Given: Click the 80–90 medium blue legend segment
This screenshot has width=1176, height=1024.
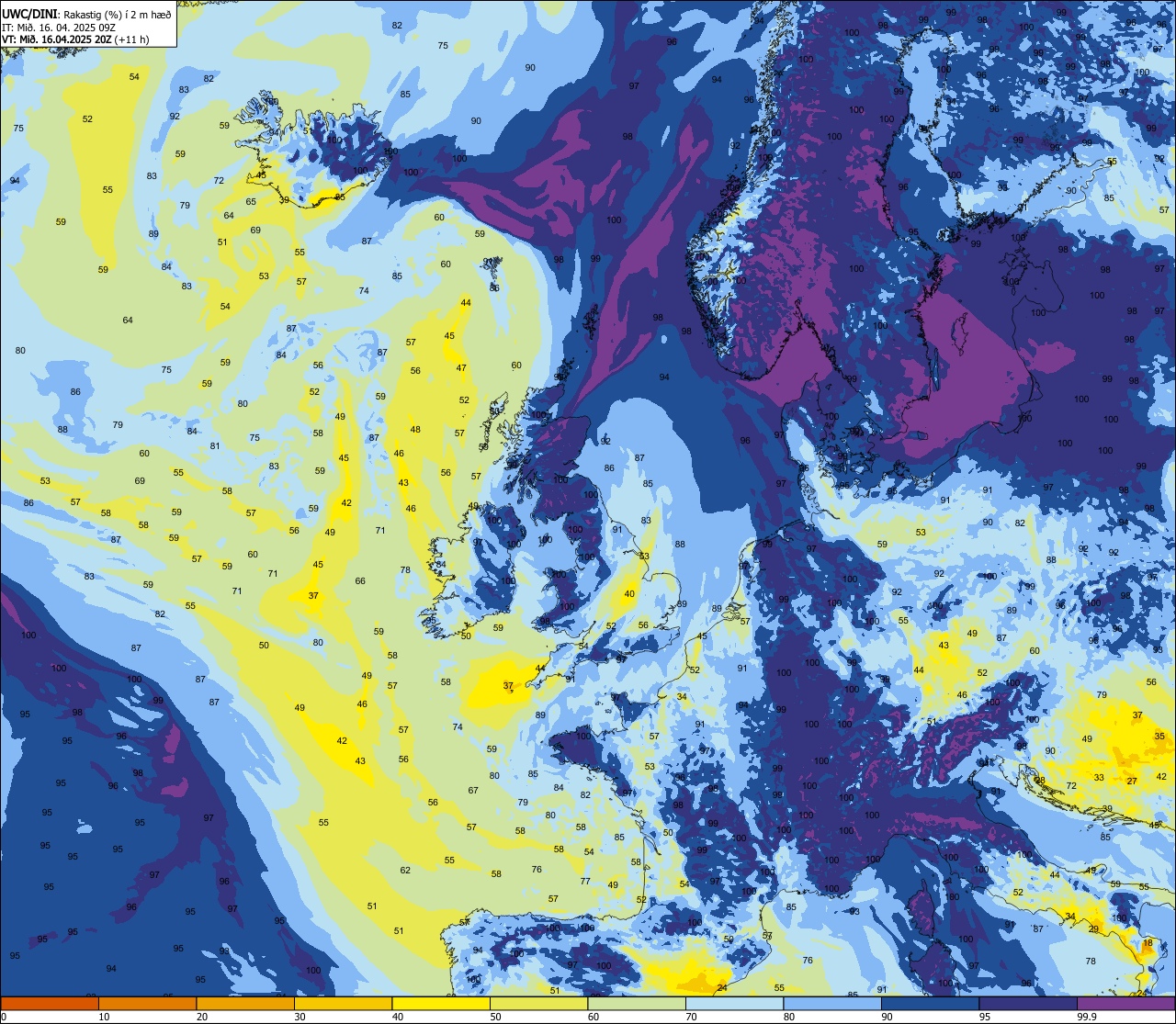Looking at the screenshot, I should 832,1003.
